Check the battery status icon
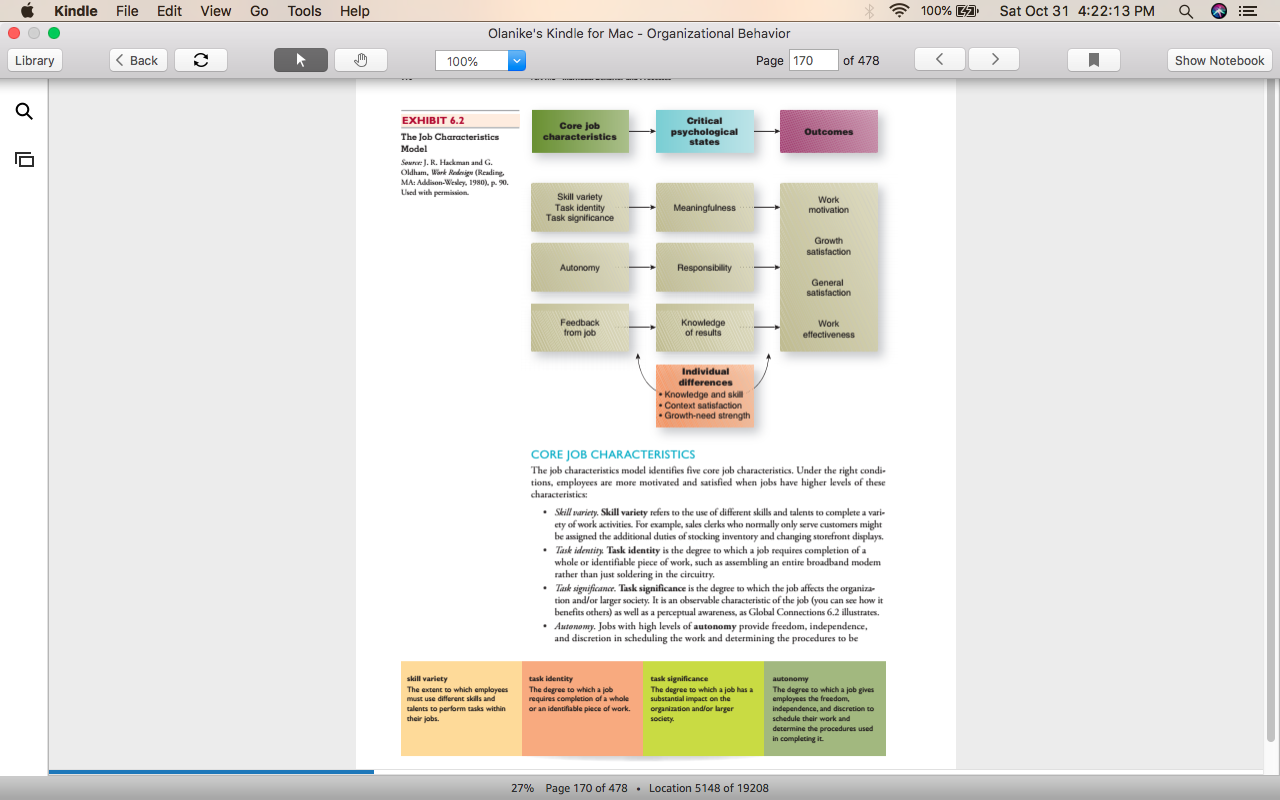This screenshot has height=800, width=1280. coord(967,11)
